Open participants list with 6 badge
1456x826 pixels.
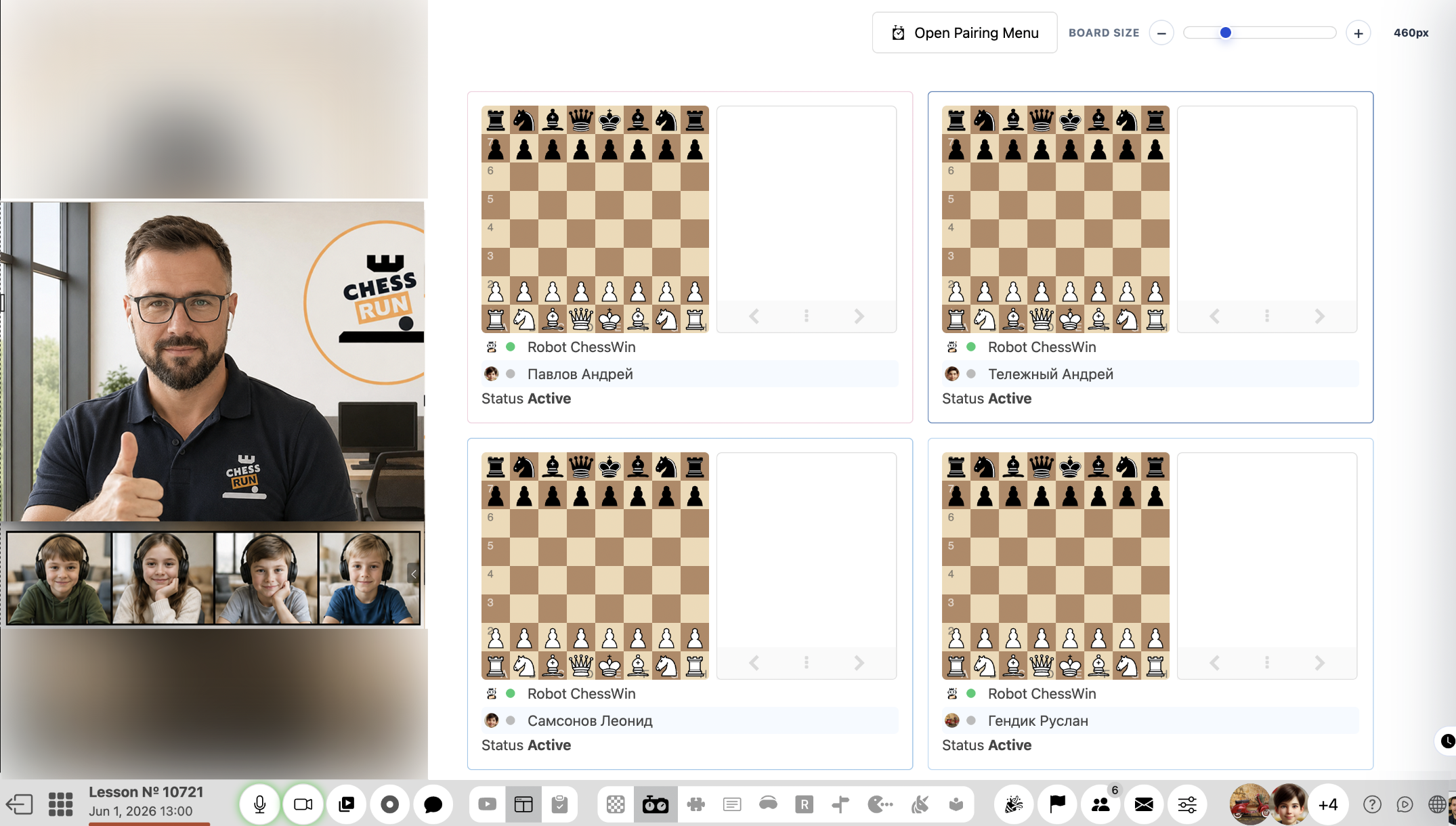click(x=1100, y=804)
